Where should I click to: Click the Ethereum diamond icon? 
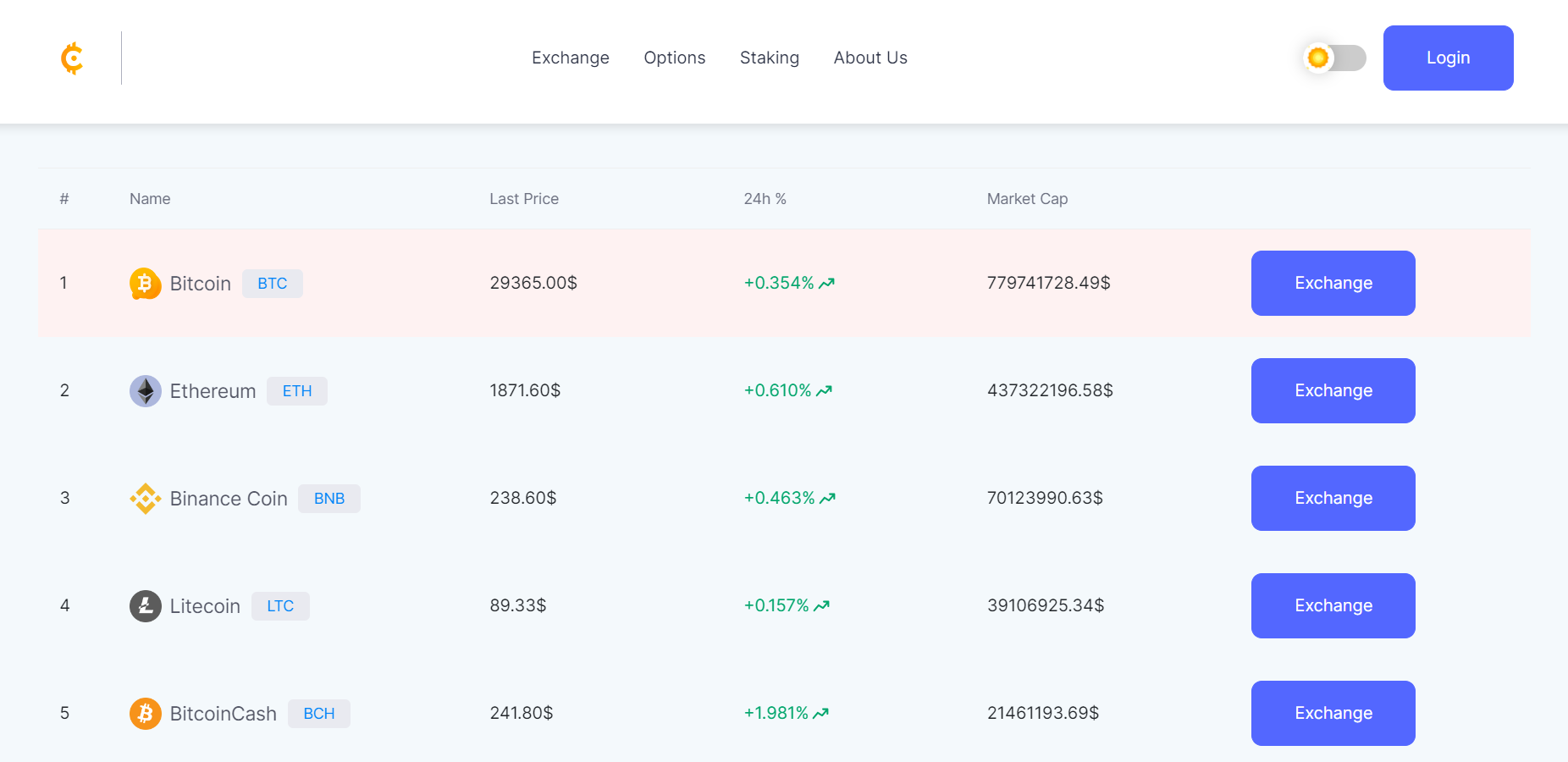[x=146, y=391]
